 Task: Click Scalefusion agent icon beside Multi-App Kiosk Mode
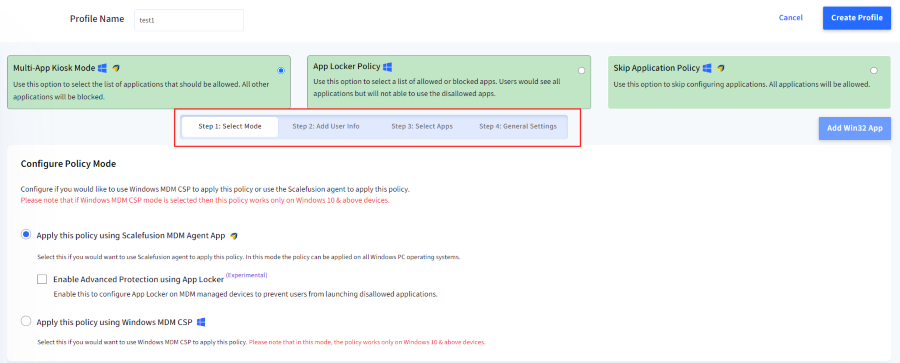(116, 68)
